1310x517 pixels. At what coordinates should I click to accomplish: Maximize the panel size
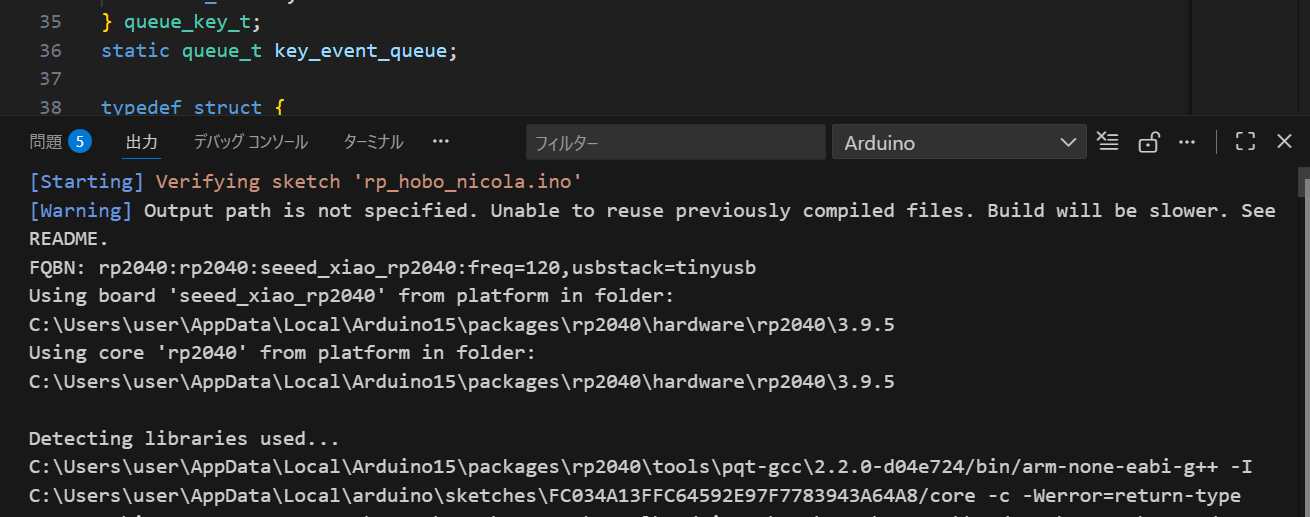[1245, 142]
